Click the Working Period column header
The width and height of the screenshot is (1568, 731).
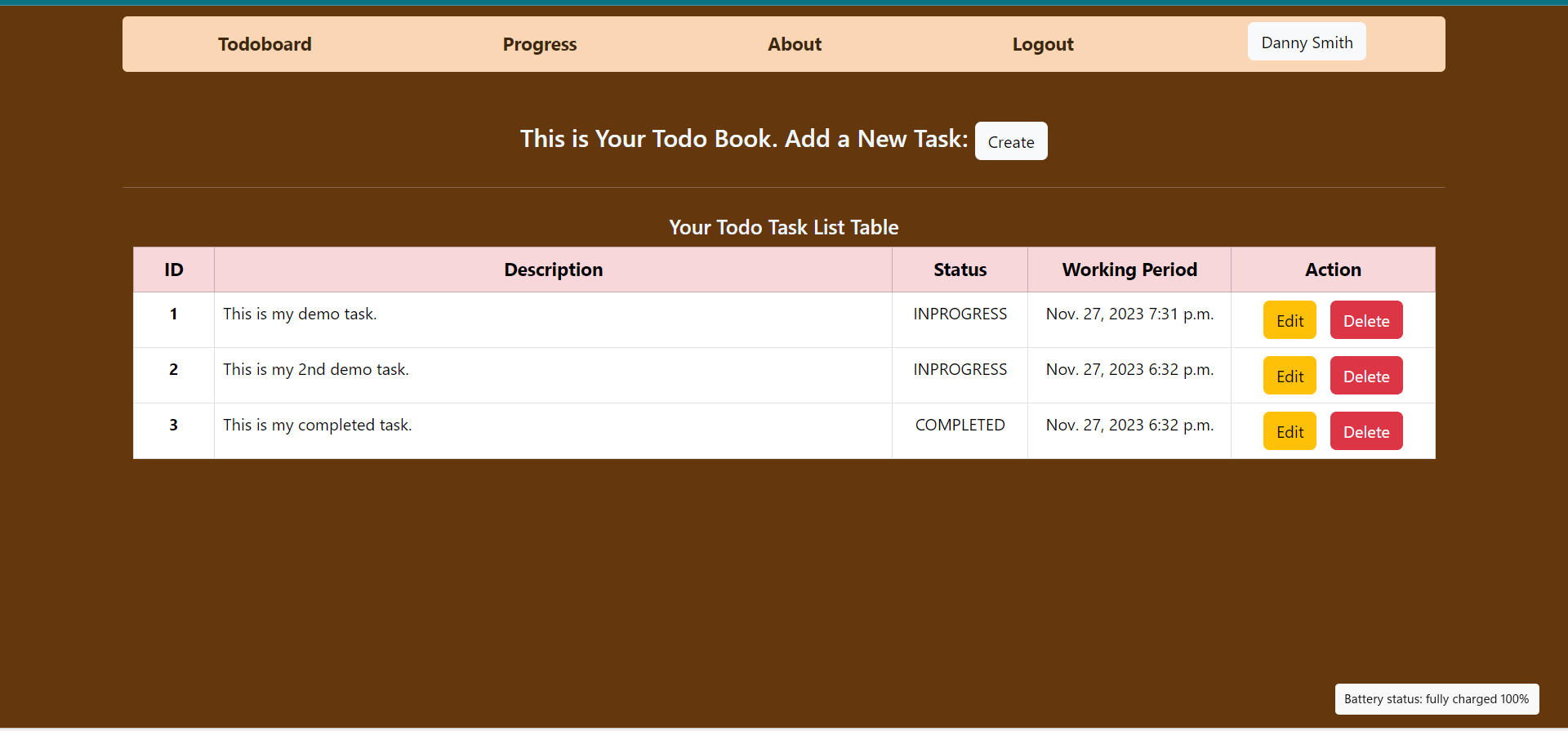point(1129,270)
